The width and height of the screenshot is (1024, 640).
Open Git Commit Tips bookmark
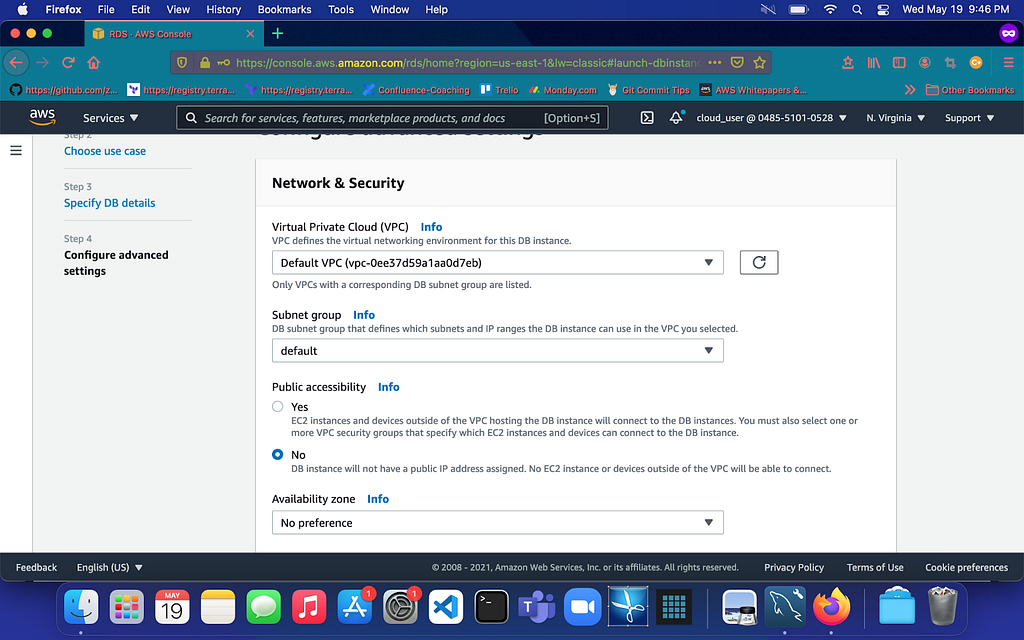pyautogui.click(x=648, y=90)
